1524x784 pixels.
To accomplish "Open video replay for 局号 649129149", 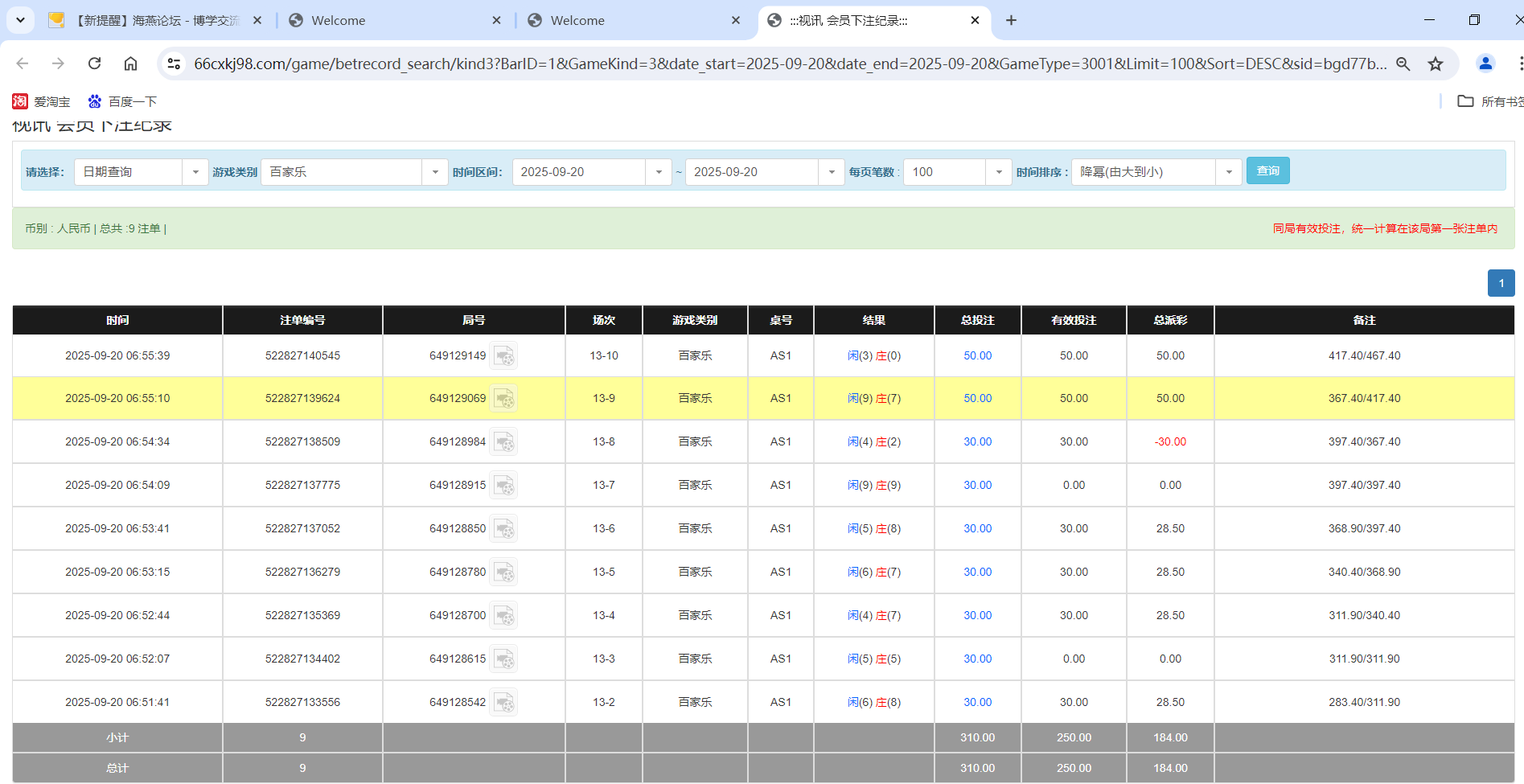I will [504, 355].
